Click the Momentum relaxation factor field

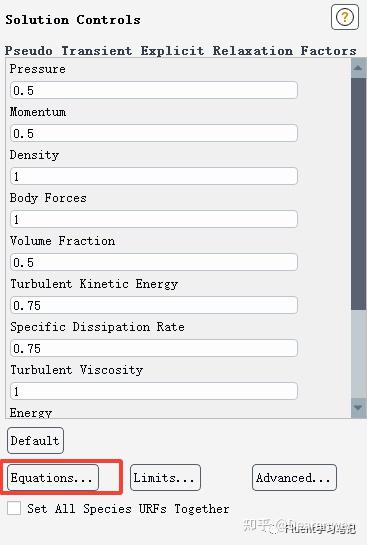click(154, 133)
